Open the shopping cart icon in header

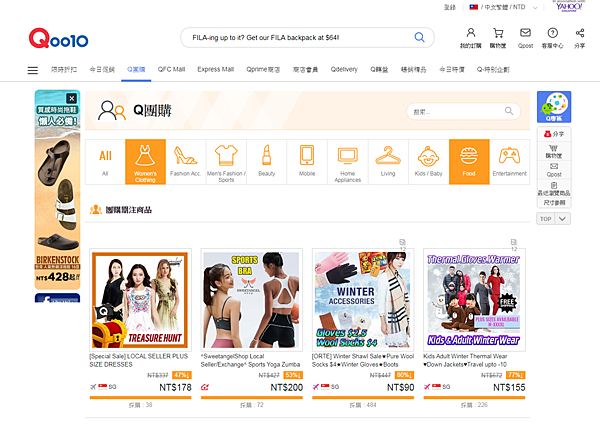point(498,33)
